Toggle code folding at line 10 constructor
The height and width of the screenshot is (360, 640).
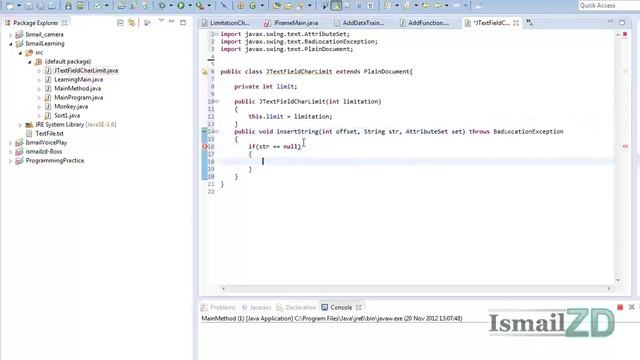(x=217, y=102)
